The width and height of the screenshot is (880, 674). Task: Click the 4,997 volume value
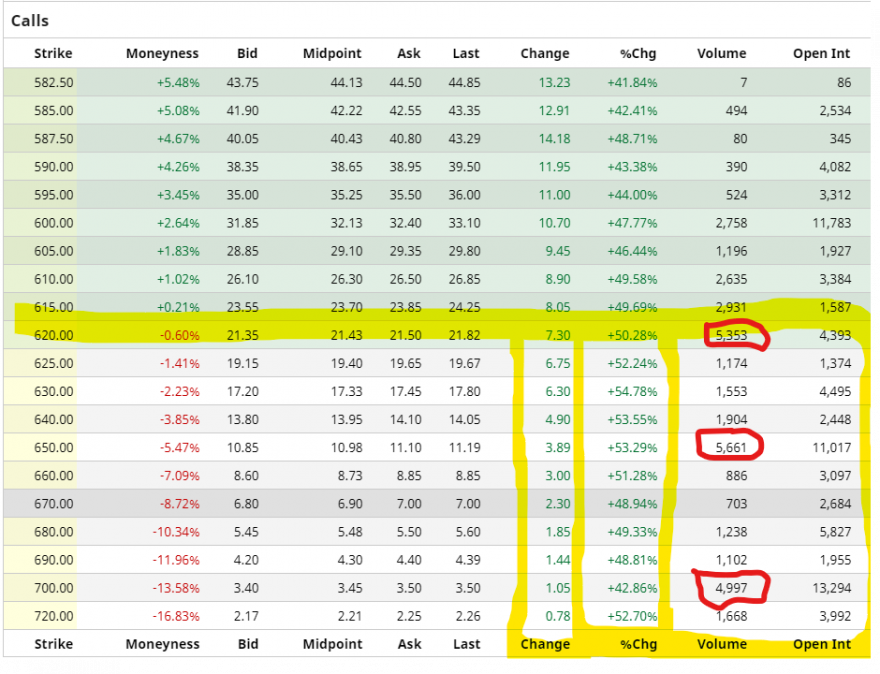click(x=731, y=588)
